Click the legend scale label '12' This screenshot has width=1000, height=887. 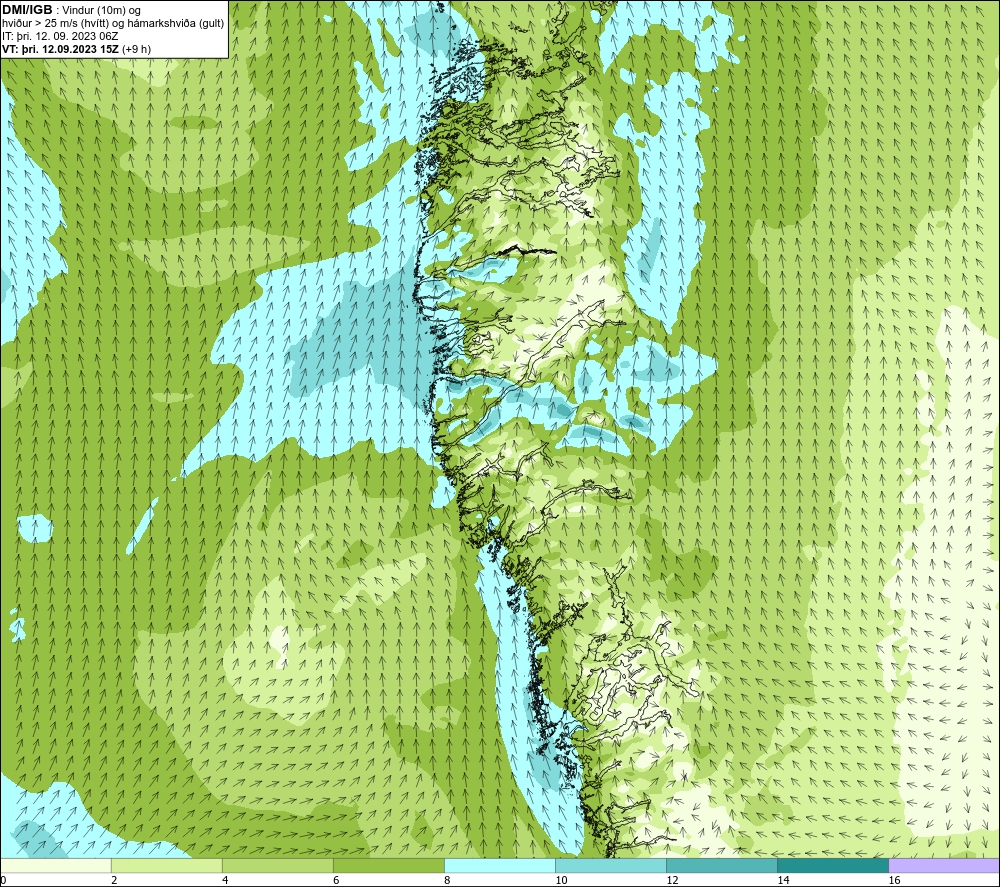coord(672,881)
